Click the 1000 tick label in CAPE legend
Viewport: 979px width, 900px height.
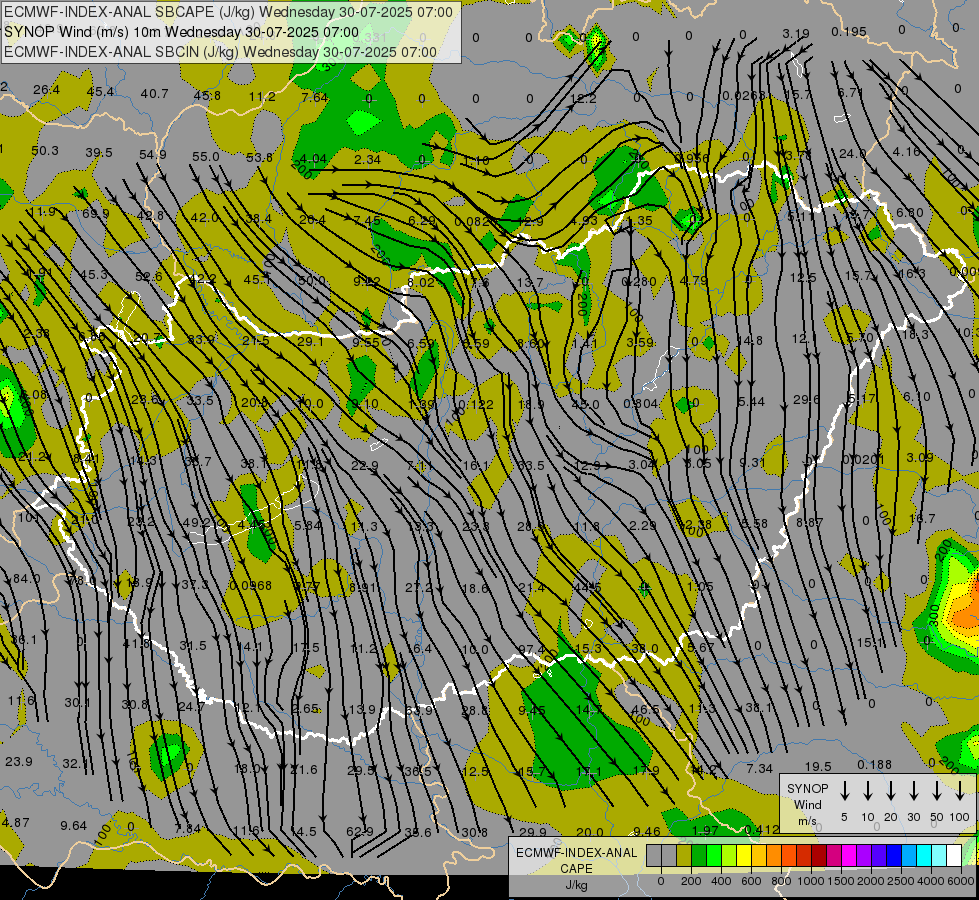(x=811, y=881)
